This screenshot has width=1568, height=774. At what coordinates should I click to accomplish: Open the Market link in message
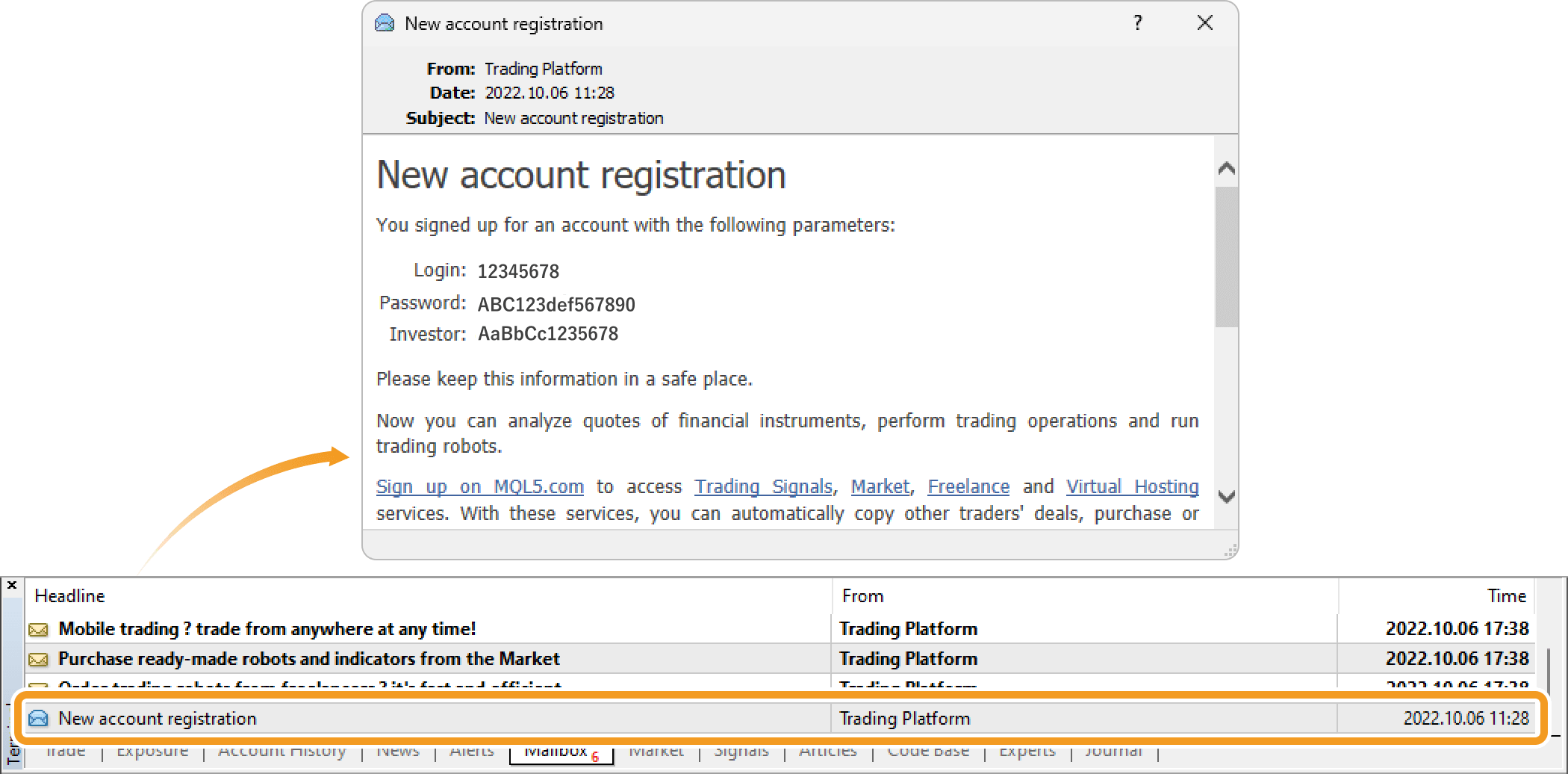point(880,487)
